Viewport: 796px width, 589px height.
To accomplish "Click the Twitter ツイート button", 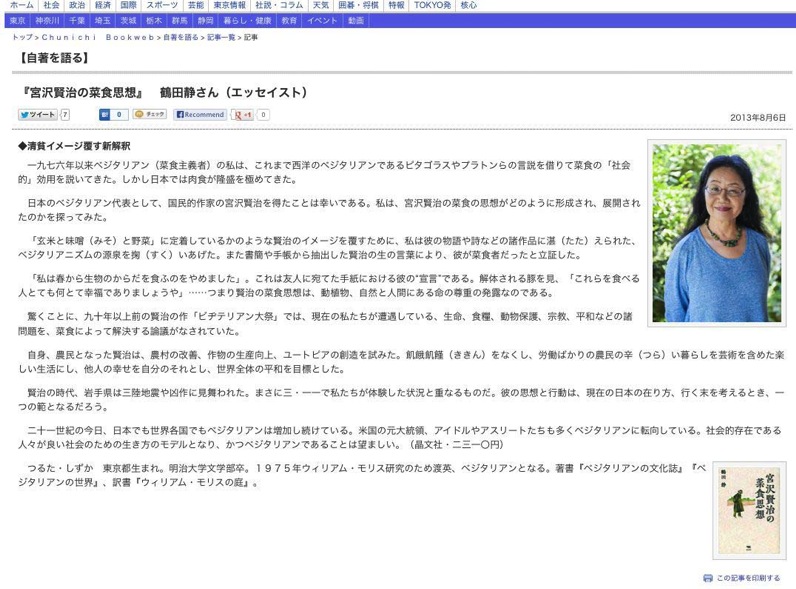I will point(38,115).
